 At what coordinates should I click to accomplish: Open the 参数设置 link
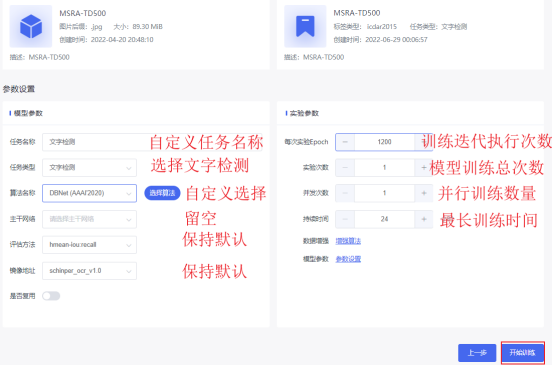(348, 259)
